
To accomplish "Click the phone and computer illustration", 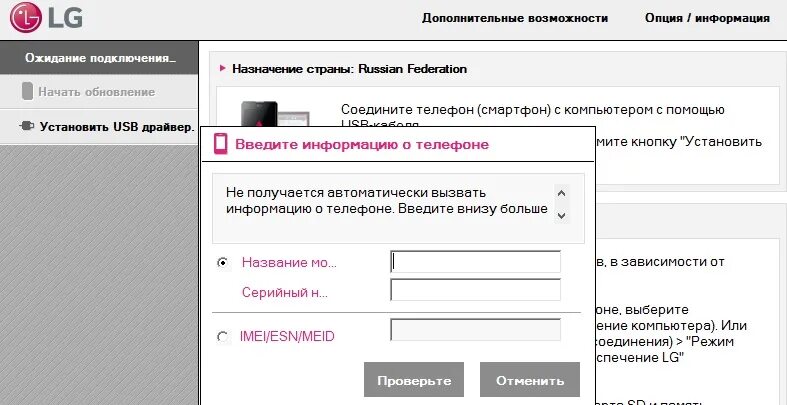I will tap(275, 114).
